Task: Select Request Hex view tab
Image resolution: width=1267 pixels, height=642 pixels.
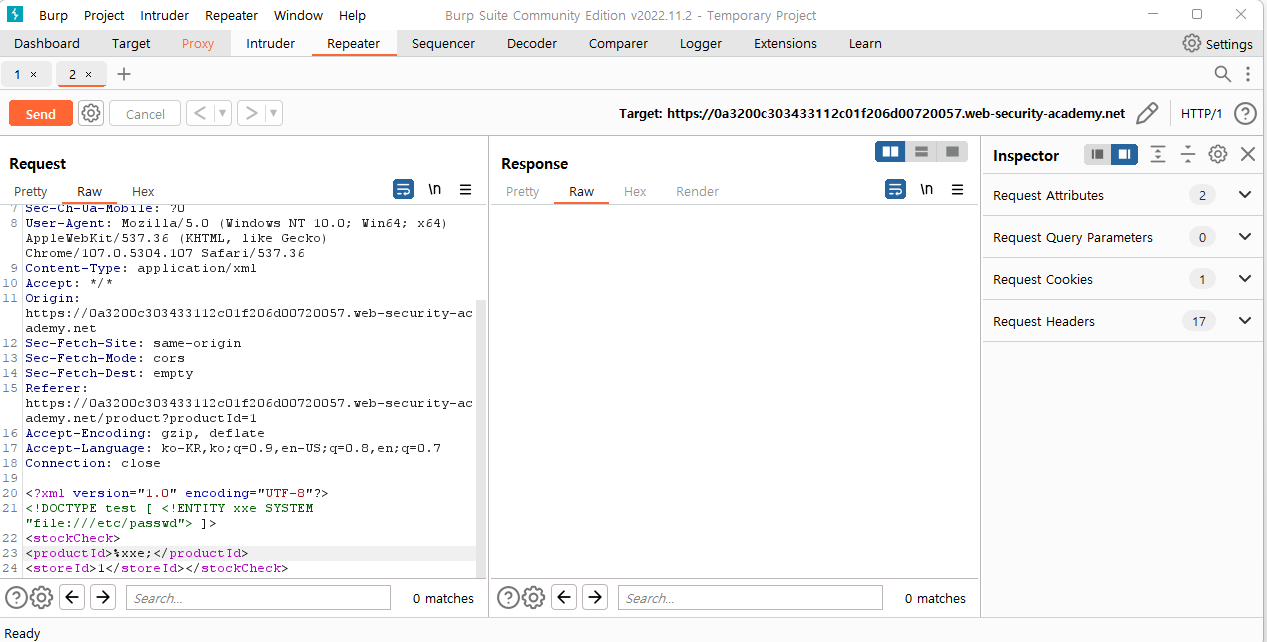Action: pyautogui.click(x=143, y=191)
